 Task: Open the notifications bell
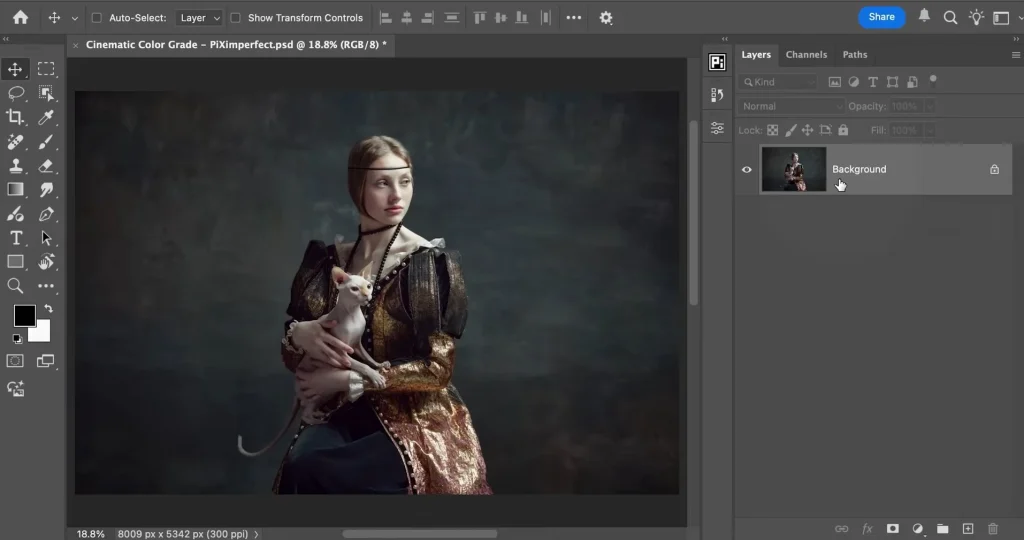pyautogui.click(x=924, y=16)
